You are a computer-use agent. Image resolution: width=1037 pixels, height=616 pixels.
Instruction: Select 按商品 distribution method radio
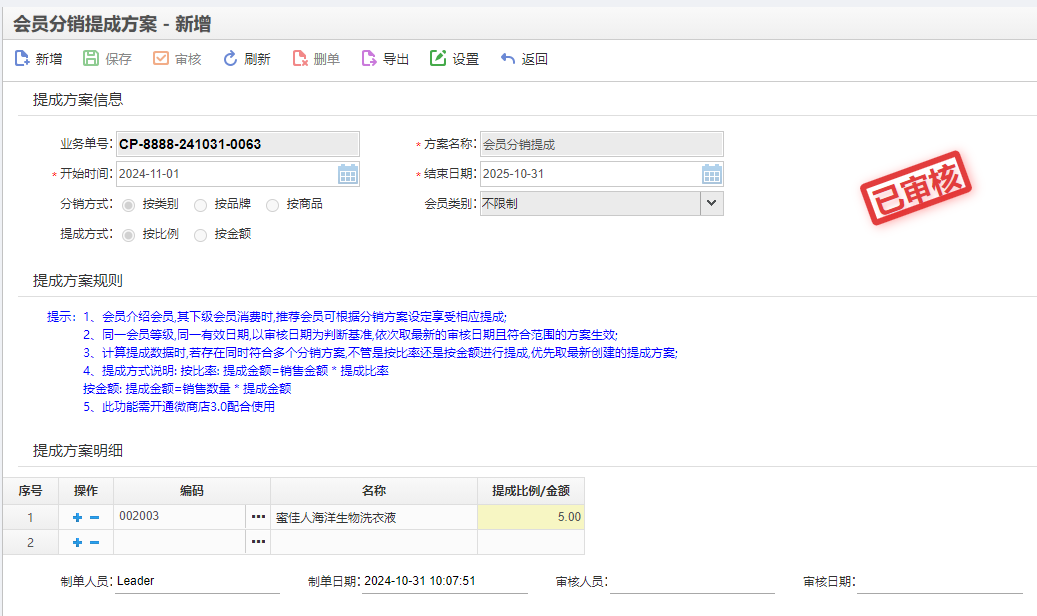[x=272, y=205]
